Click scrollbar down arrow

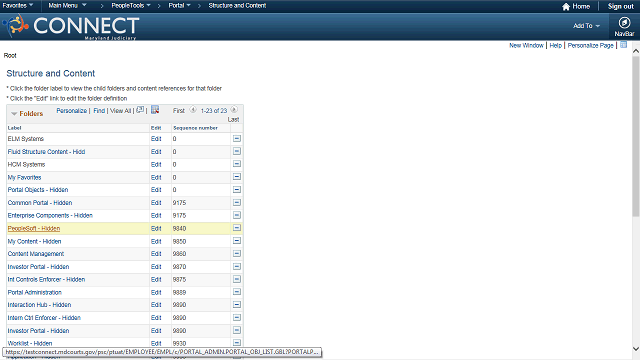pyautogui.click(x=636, y=349)
